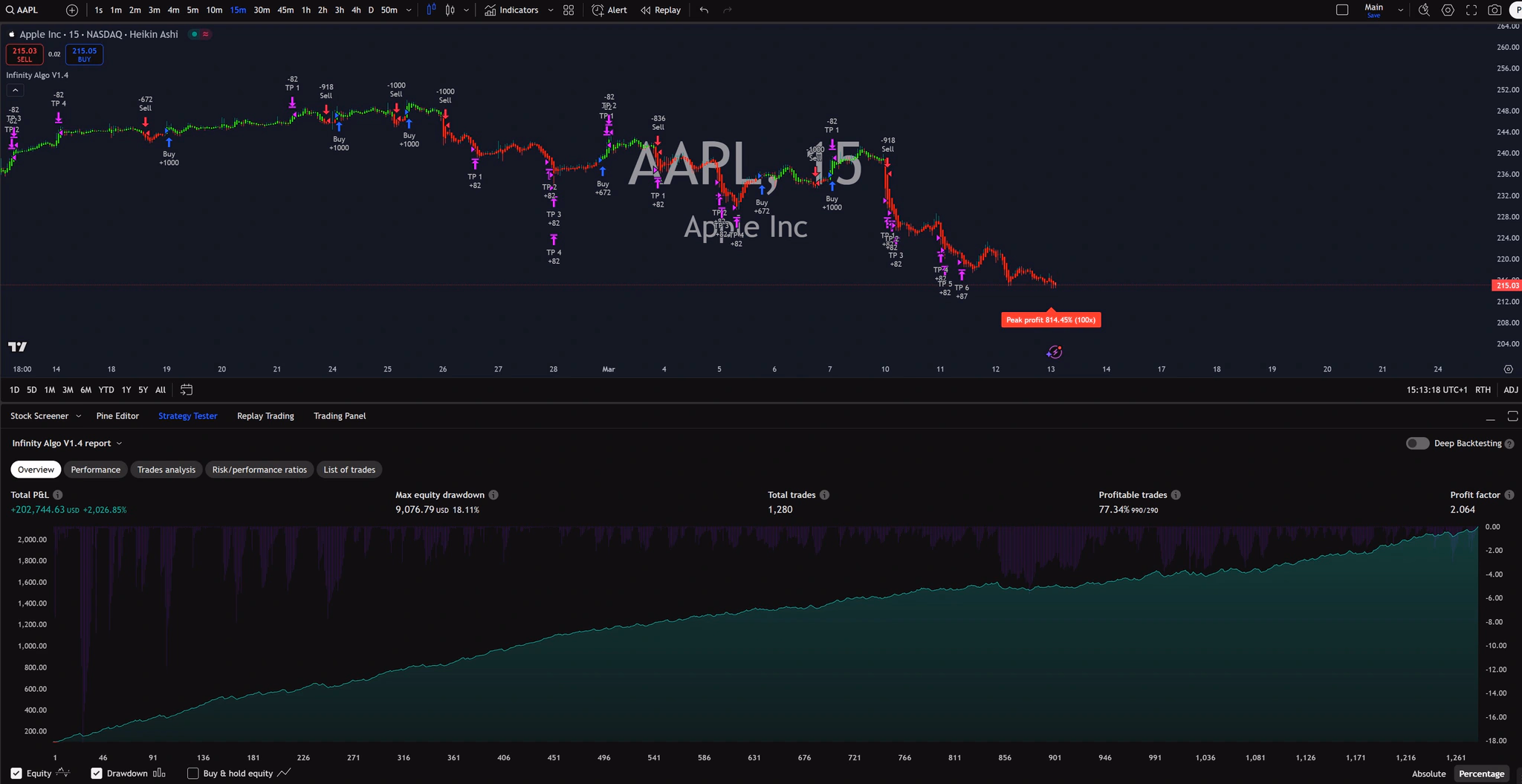Open the timeframe intervals dropdown arrow
Viewport: 1522px width, 784px height.
[x=409, y=10]
